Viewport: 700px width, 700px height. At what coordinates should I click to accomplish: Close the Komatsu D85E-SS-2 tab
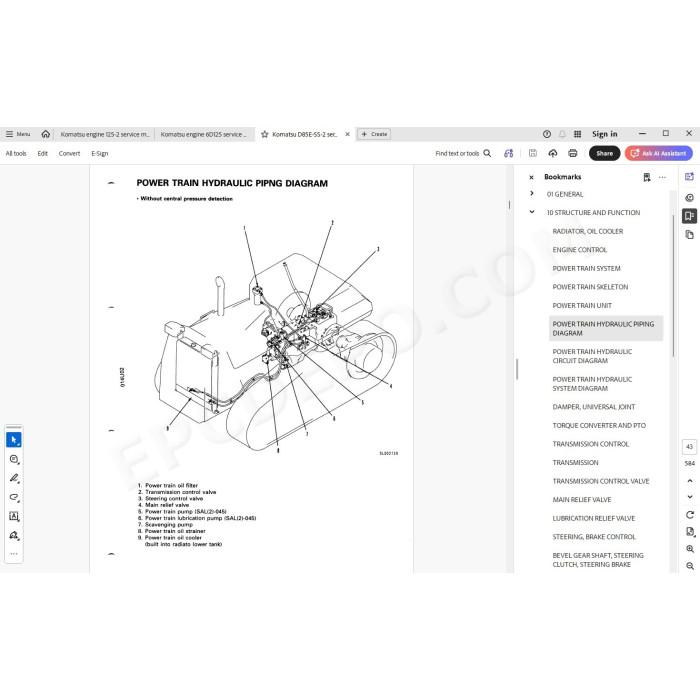click(x=347, y=134)
